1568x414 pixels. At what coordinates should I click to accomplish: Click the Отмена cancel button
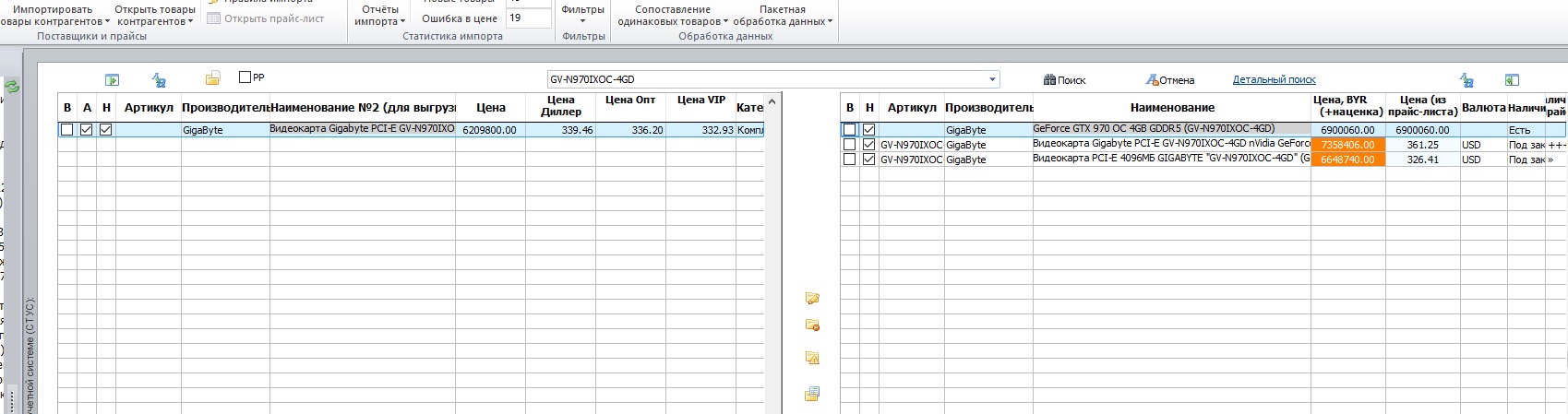pyautogui.click(x=1170, y=80)
